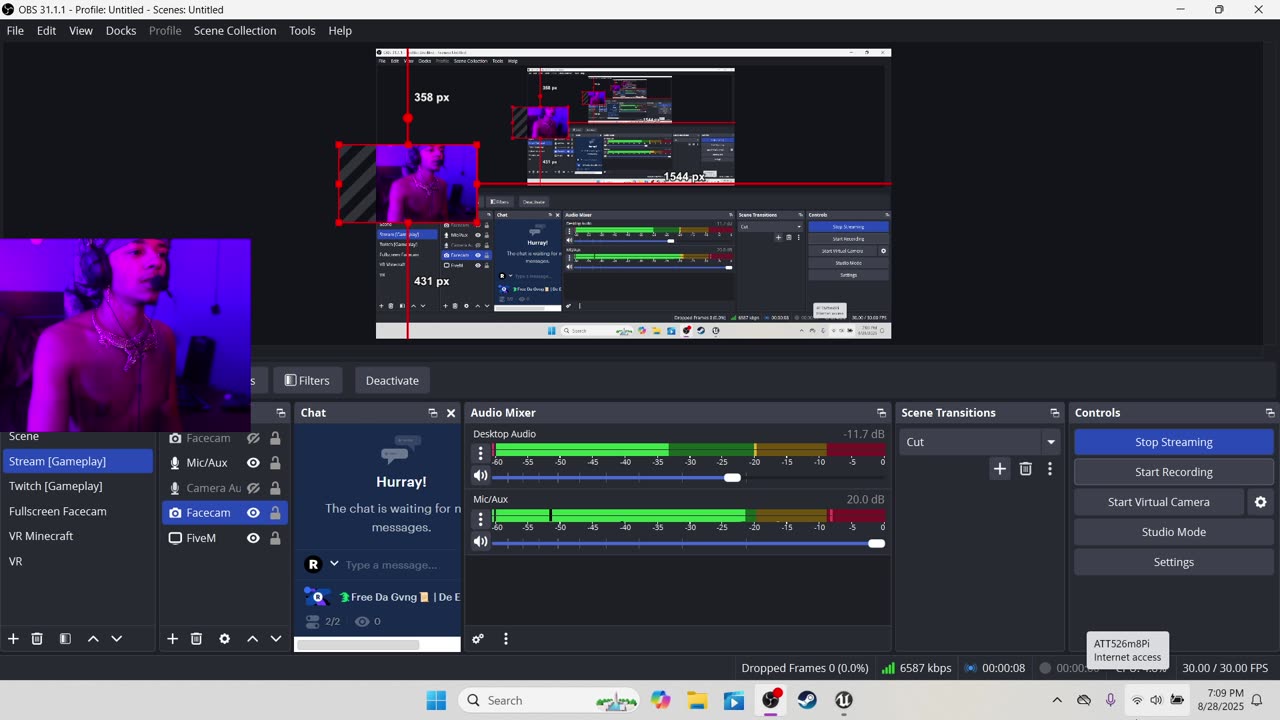Hide the selected Facecam source

(x=253, y=513)
